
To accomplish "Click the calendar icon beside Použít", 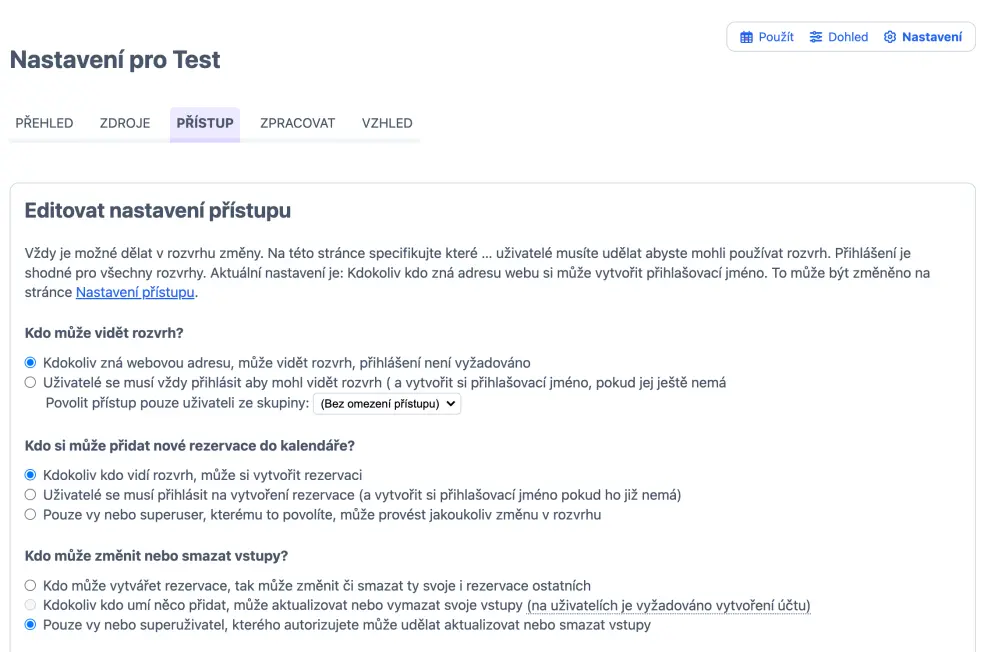I will point(746,37).
